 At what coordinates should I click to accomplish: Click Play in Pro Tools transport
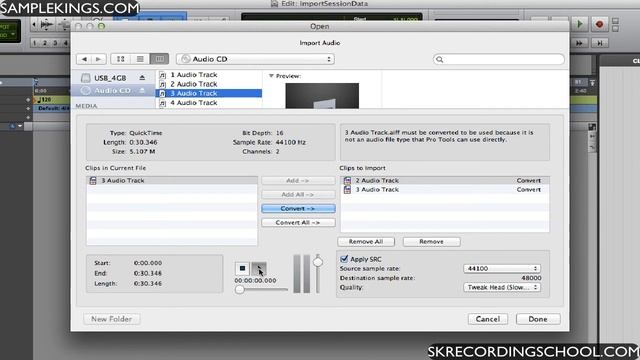coord(580,24)
